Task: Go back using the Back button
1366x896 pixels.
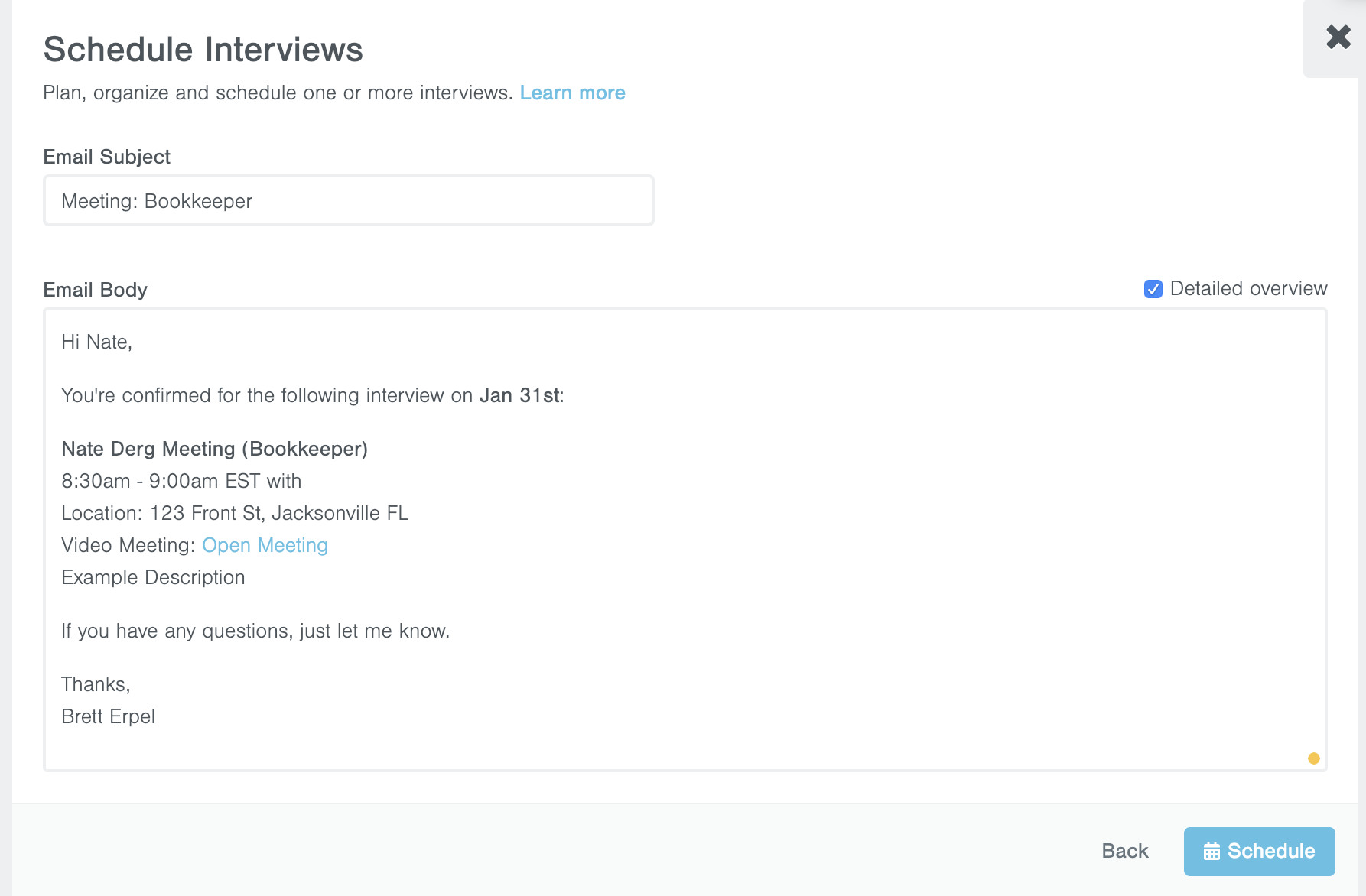Action: point(1124,852)
